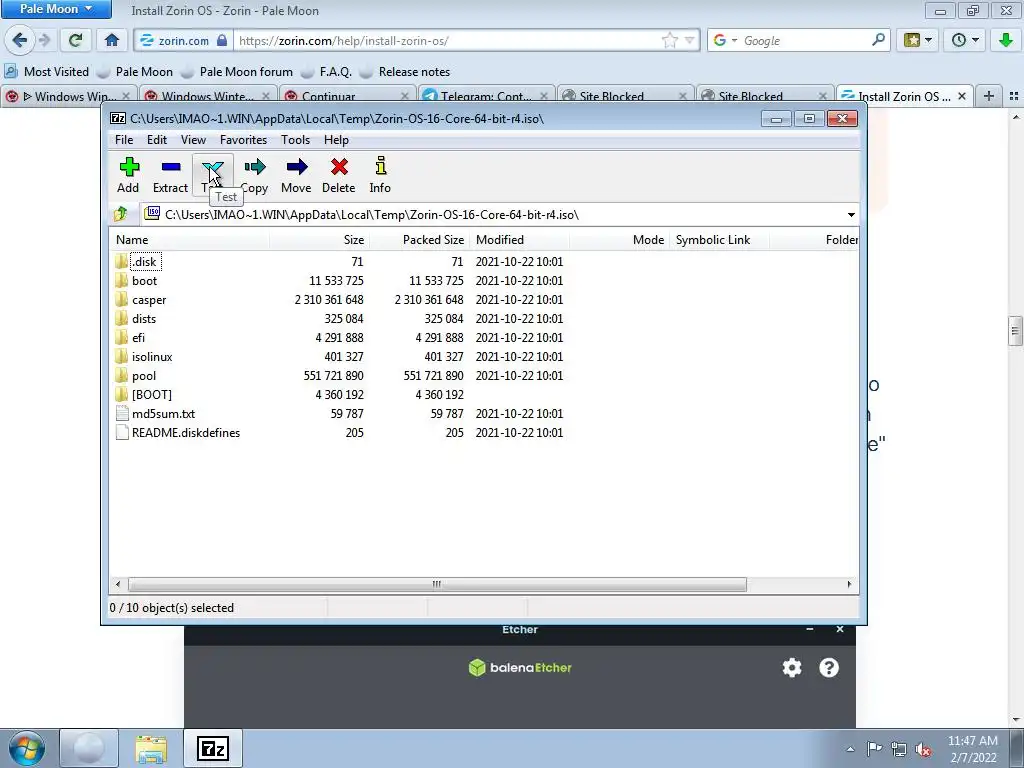The width and height of the screenshot is (1024, 768).
Task: Click the Add toolbar icon in 7-Zip
Action: [129, 174]
